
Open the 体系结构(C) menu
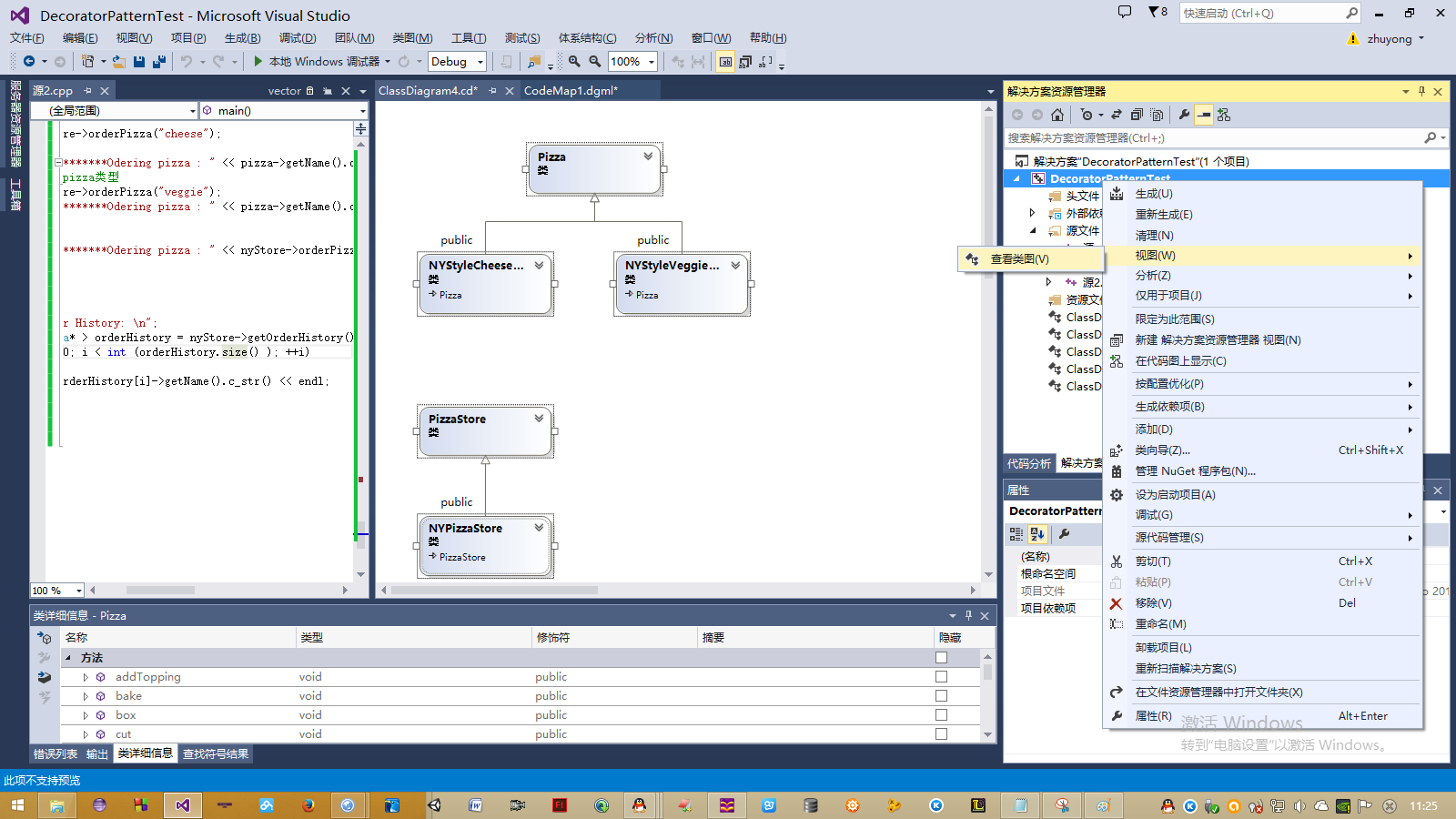tap(587, 38)
